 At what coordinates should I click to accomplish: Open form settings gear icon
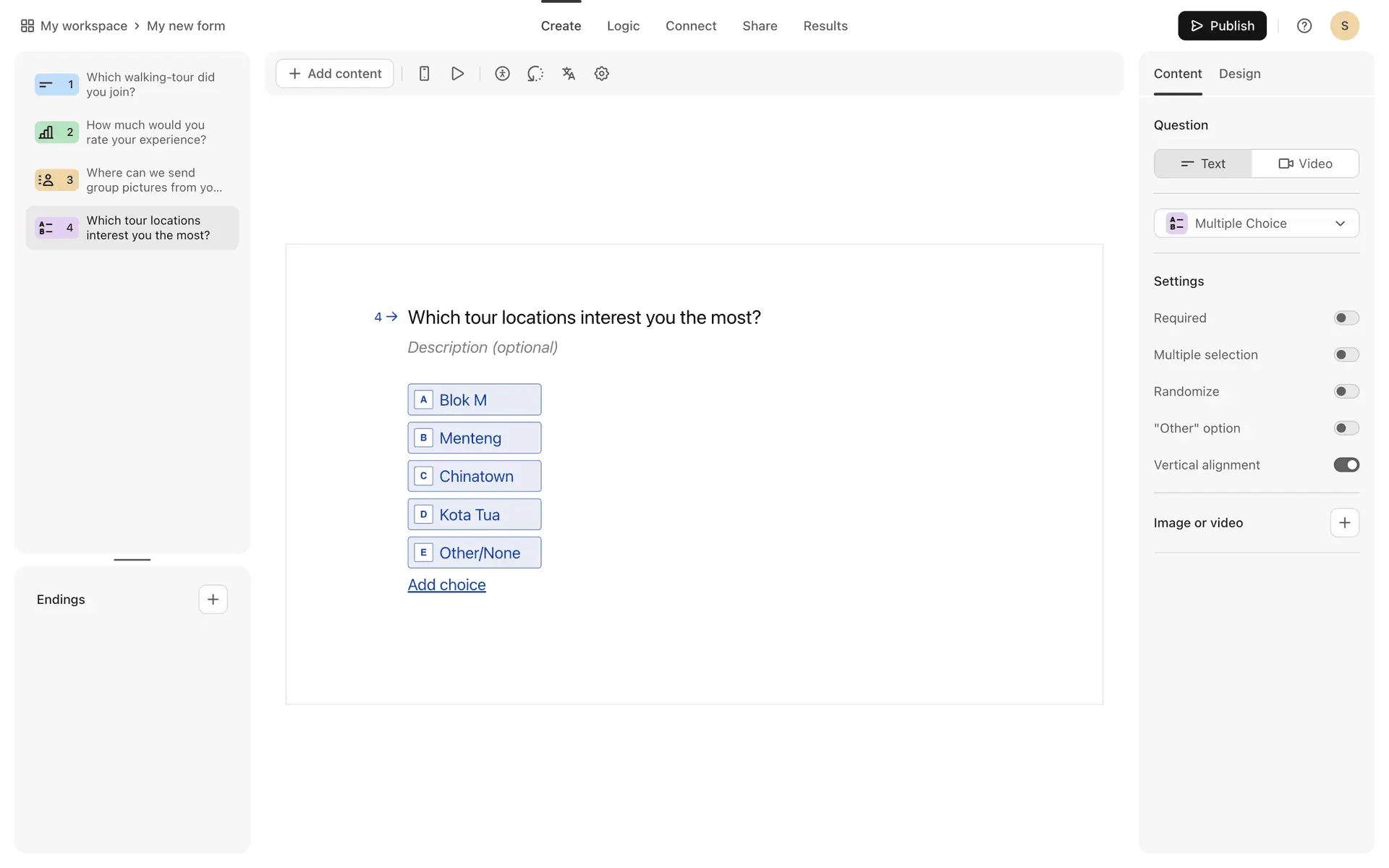(x=601, y=74)
